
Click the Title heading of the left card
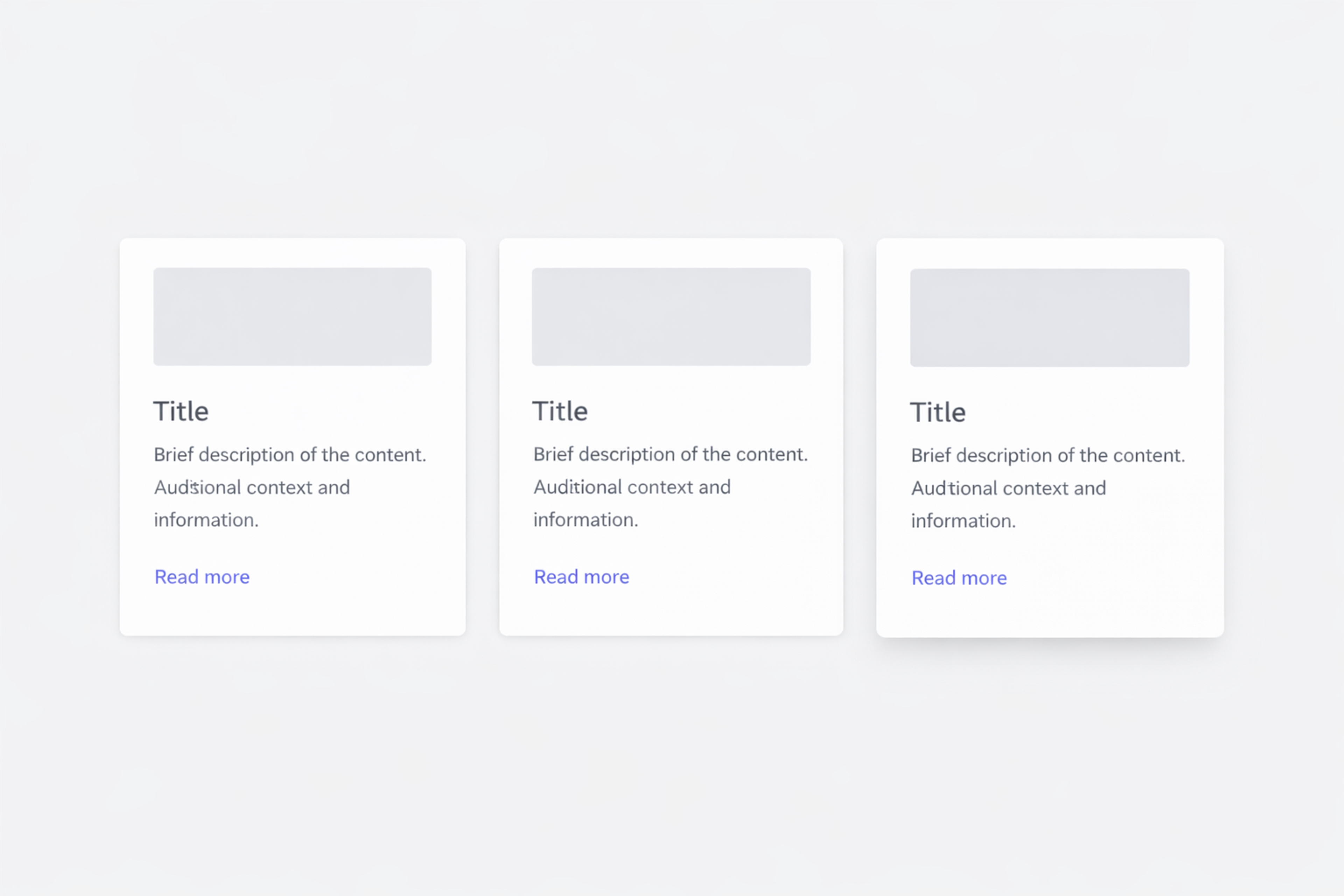(x=181, y=411)
